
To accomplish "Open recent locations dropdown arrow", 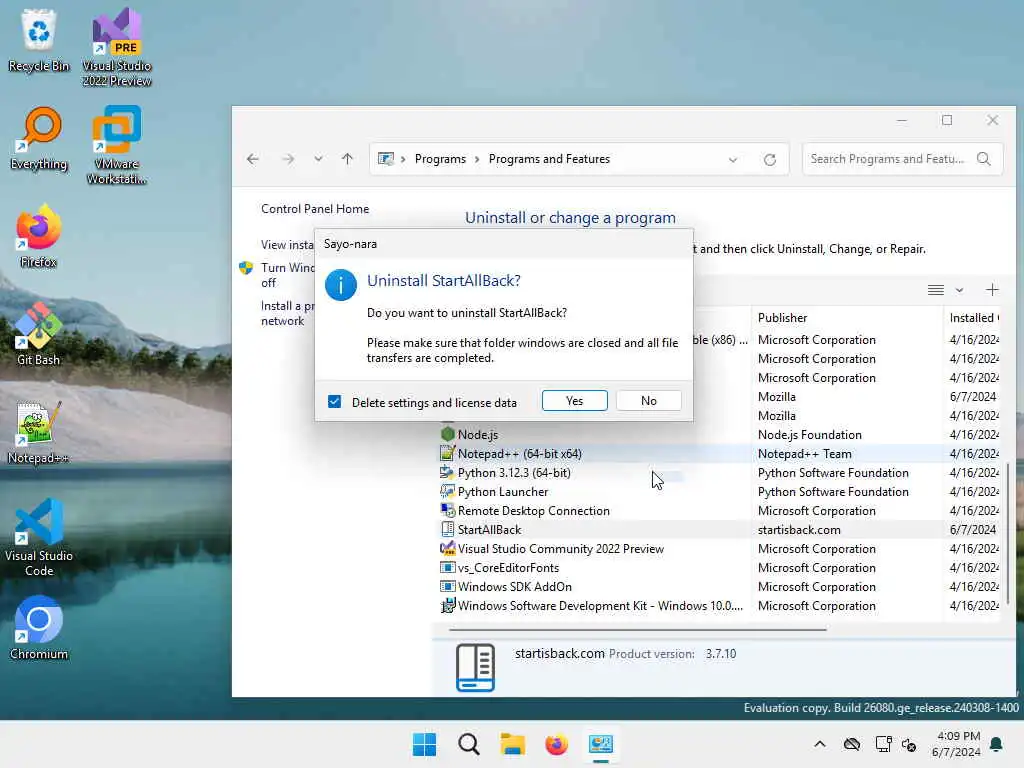I will 318,159.
